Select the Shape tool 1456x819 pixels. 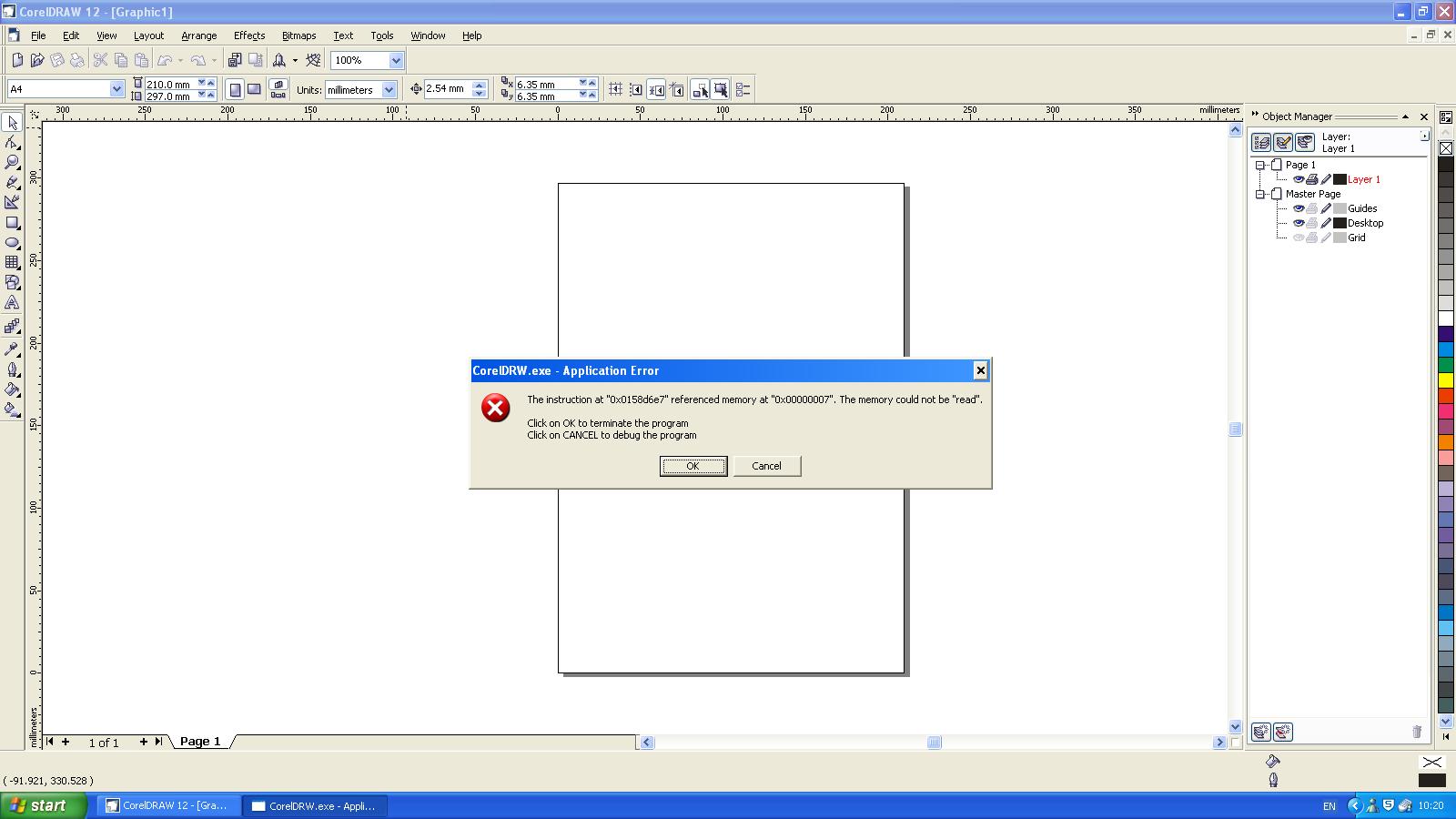(12, 143)
